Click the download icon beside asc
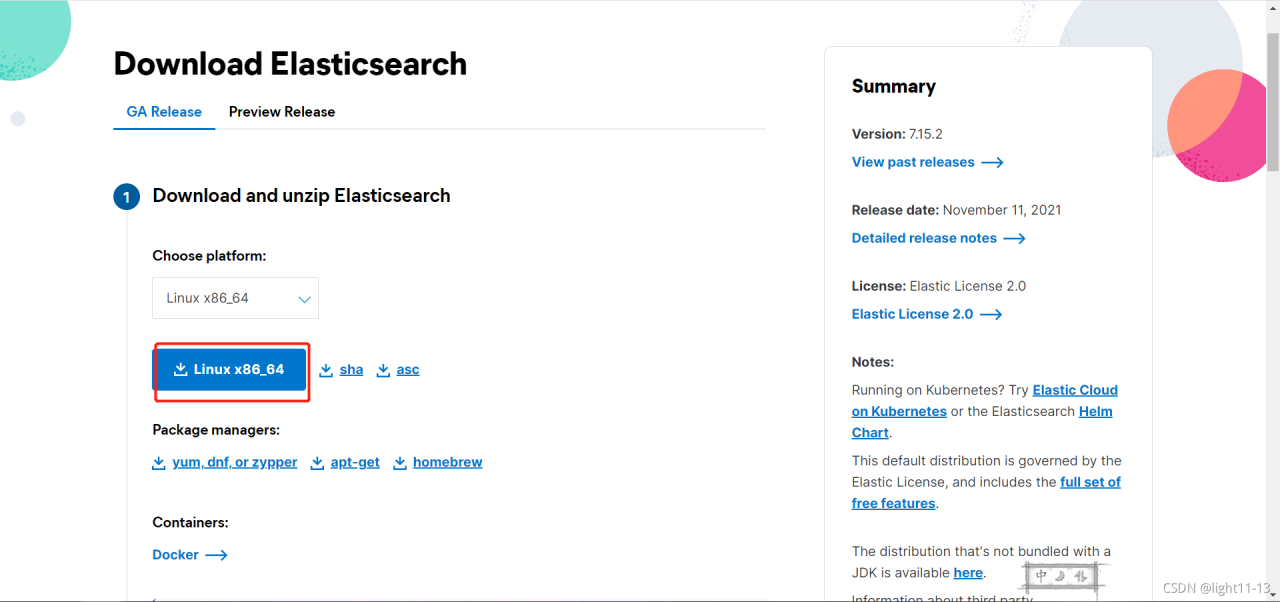Viewport: 1280px width, 602px height. 383,370
